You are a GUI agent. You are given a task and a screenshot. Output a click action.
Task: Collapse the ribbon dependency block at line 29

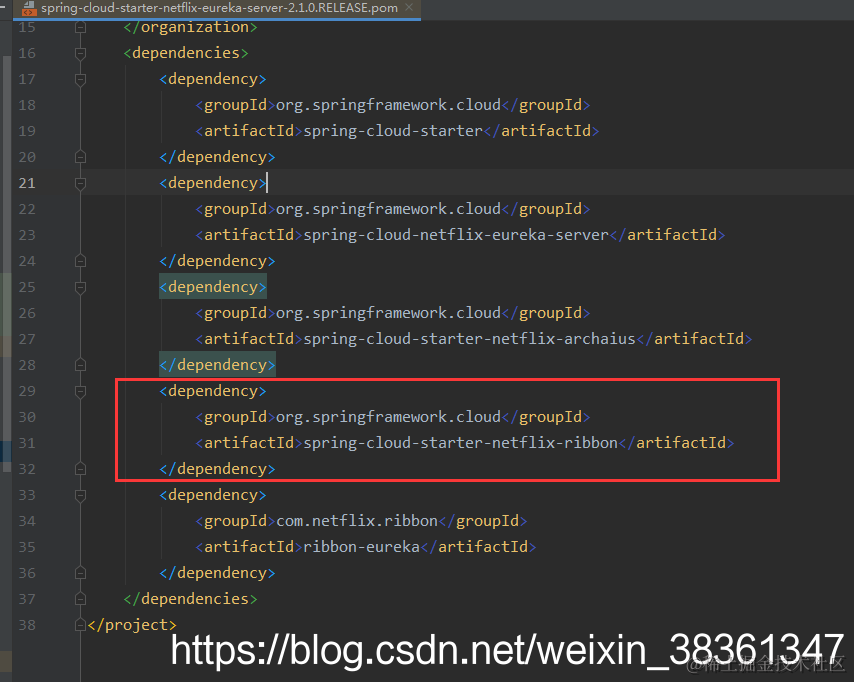[80, 392]
